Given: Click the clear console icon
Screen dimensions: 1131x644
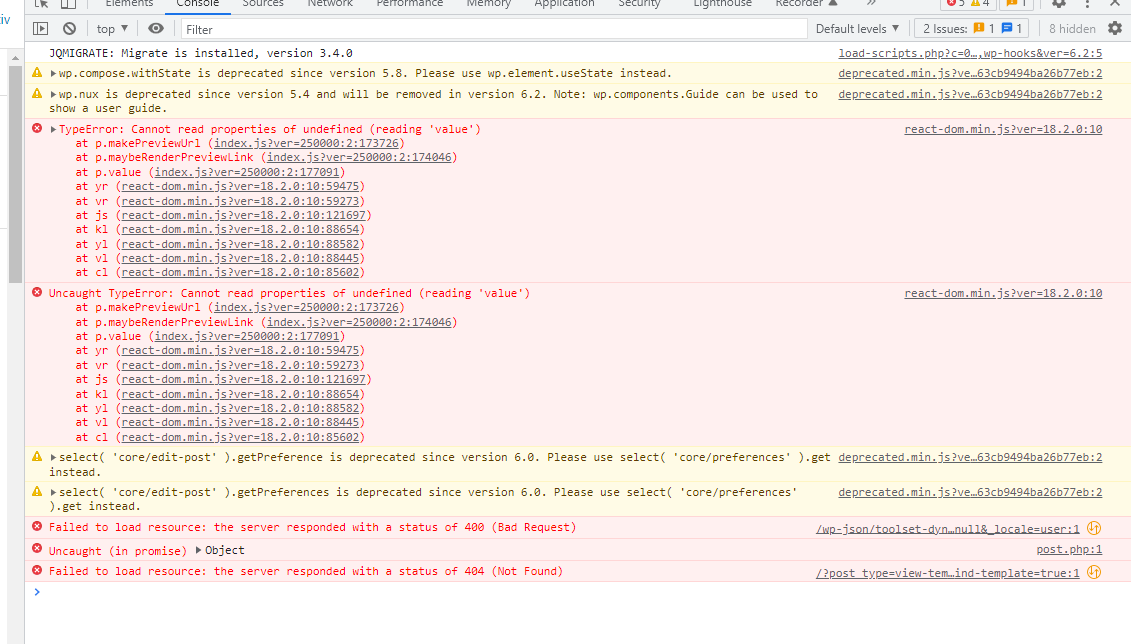Looking at the screenshot, I should [x=69, y=28].
